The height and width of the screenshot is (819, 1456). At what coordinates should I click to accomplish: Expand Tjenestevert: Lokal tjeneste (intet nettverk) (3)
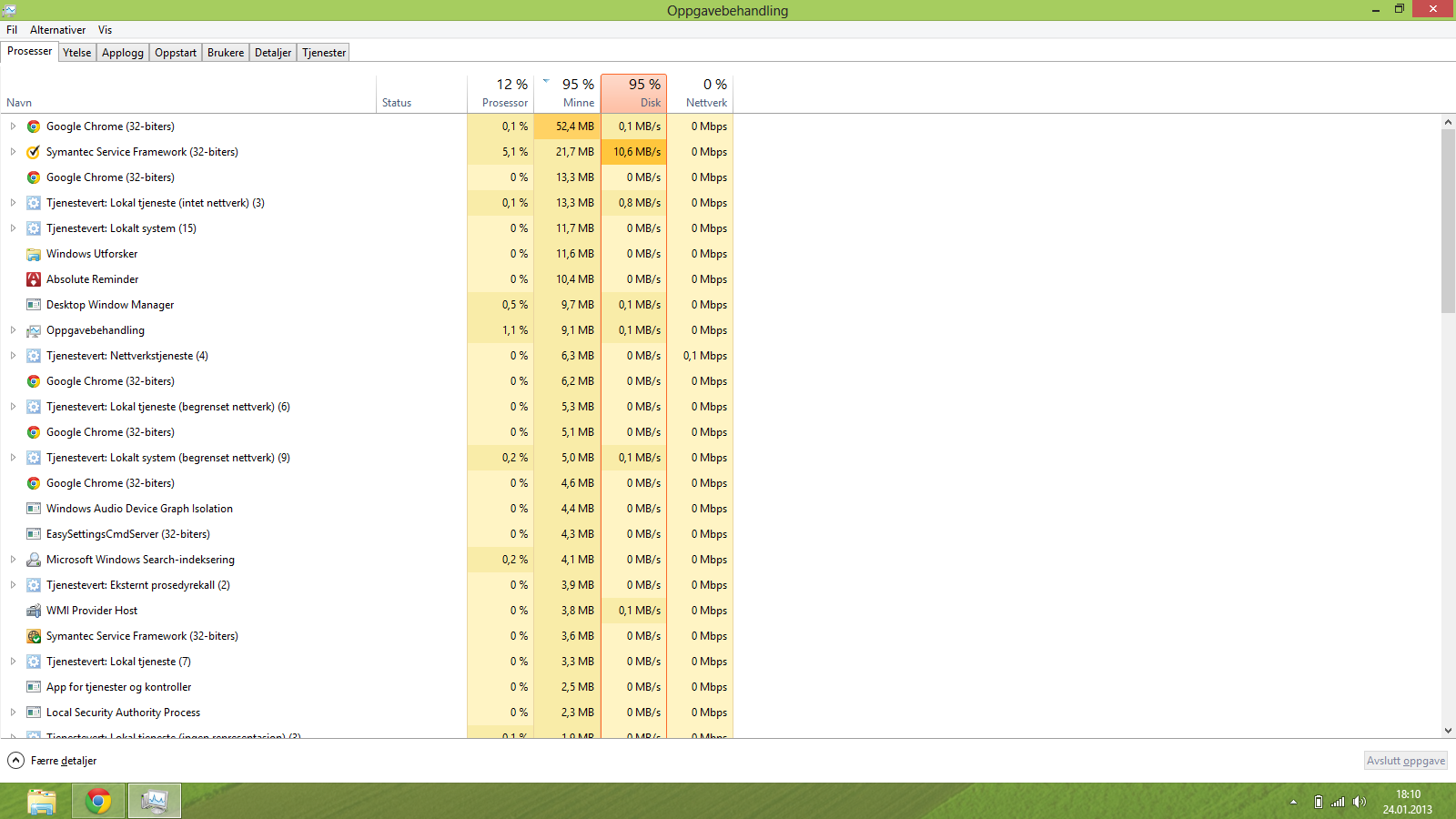(13, 203)
